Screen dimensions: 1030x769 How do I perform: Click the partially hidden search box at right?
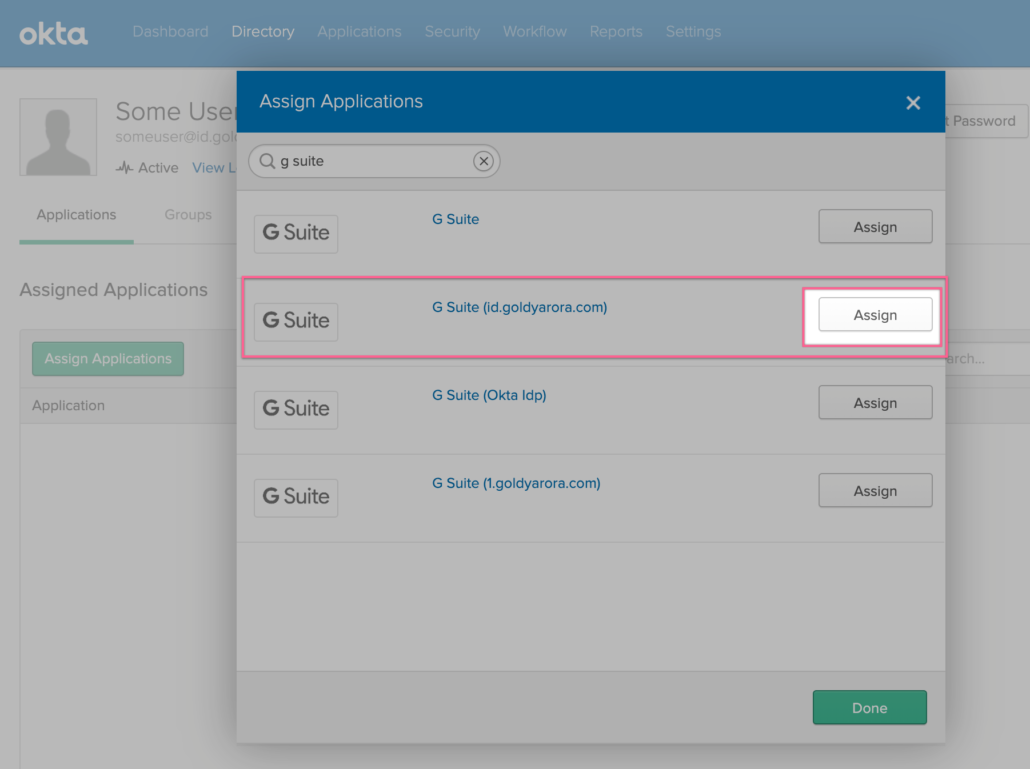coord(987,359)
